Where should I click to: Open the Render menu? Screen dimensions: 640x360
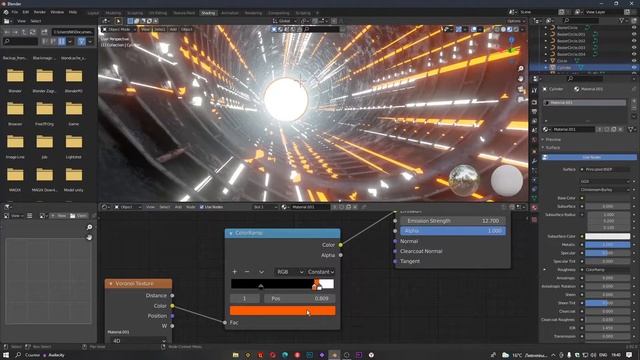click(40, 12)
